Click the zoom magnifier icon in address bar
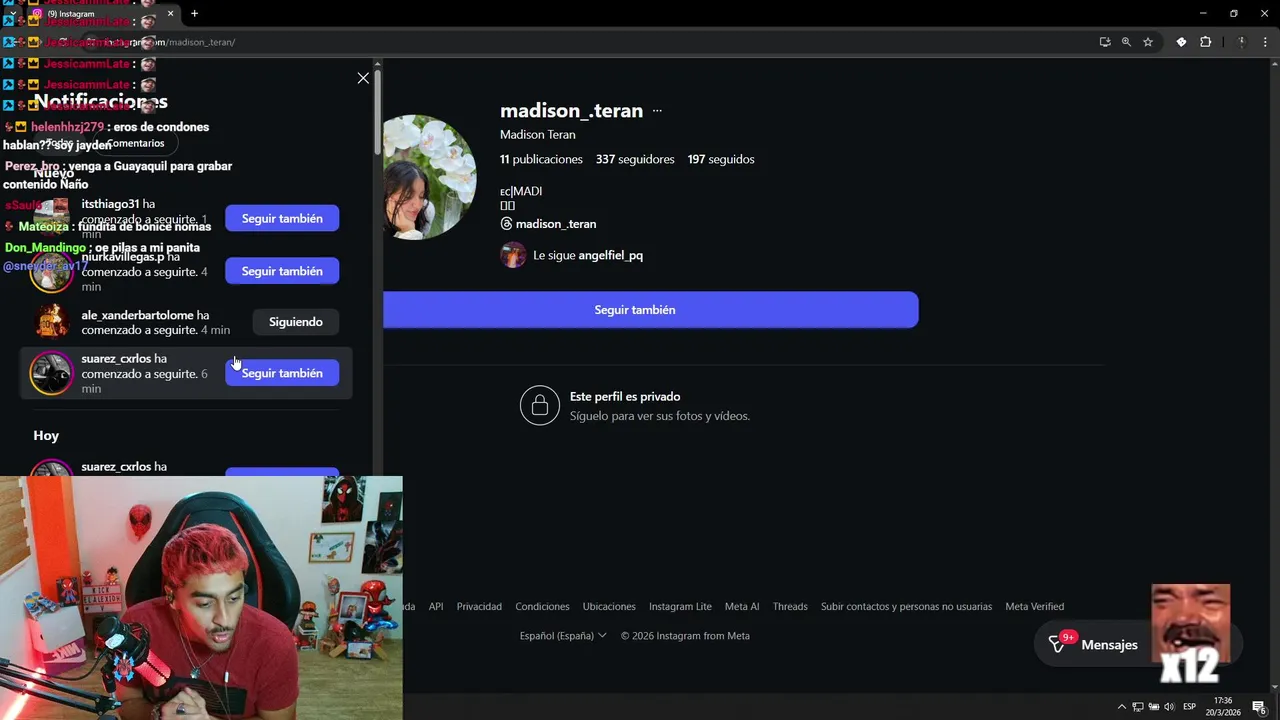Image resolution: width=1280 pixels, height=720 pixels. pos(1126,42)
